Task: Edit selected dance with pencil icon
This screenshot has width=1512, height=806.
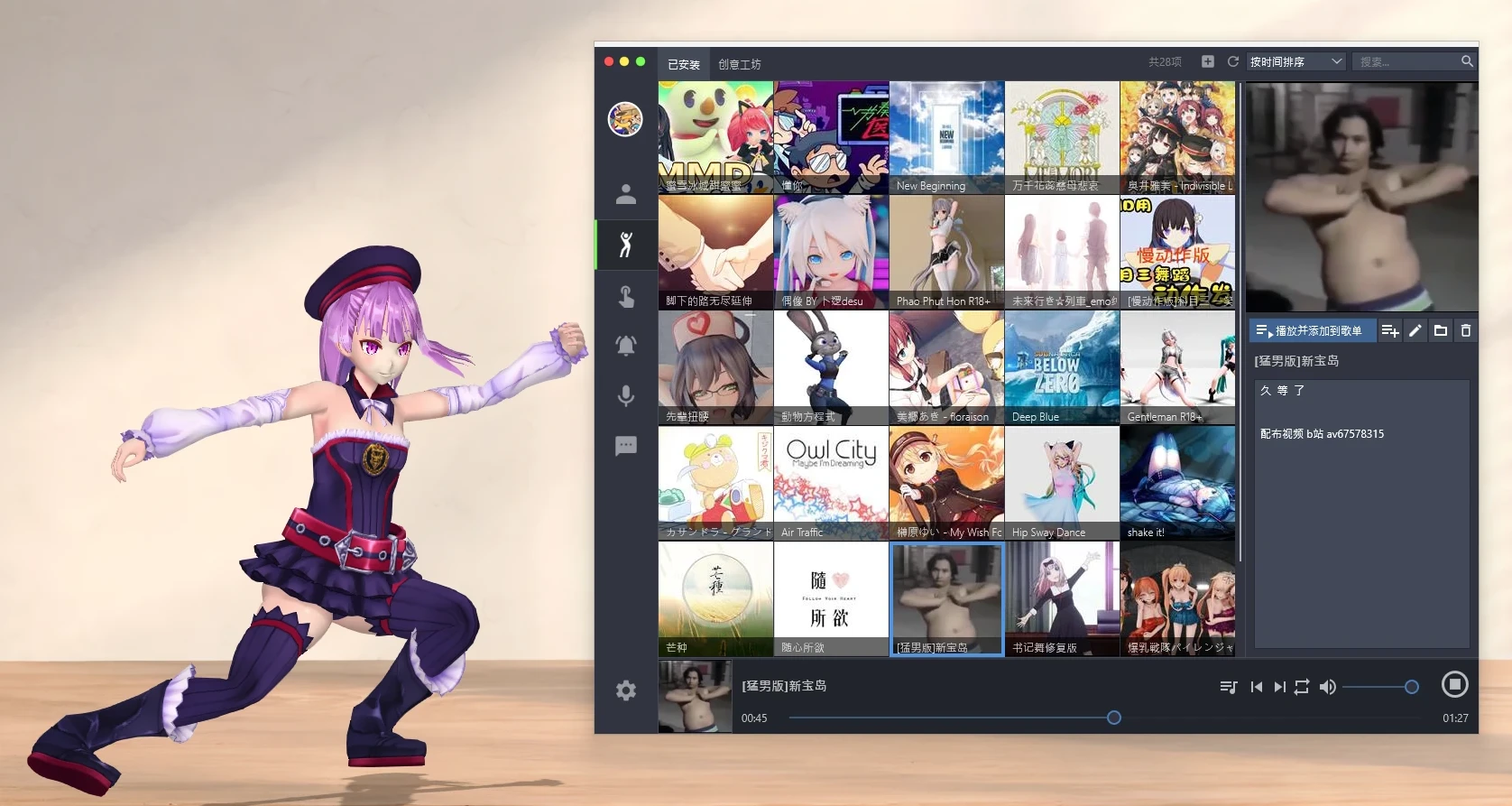Action: tap(1415, 331)
